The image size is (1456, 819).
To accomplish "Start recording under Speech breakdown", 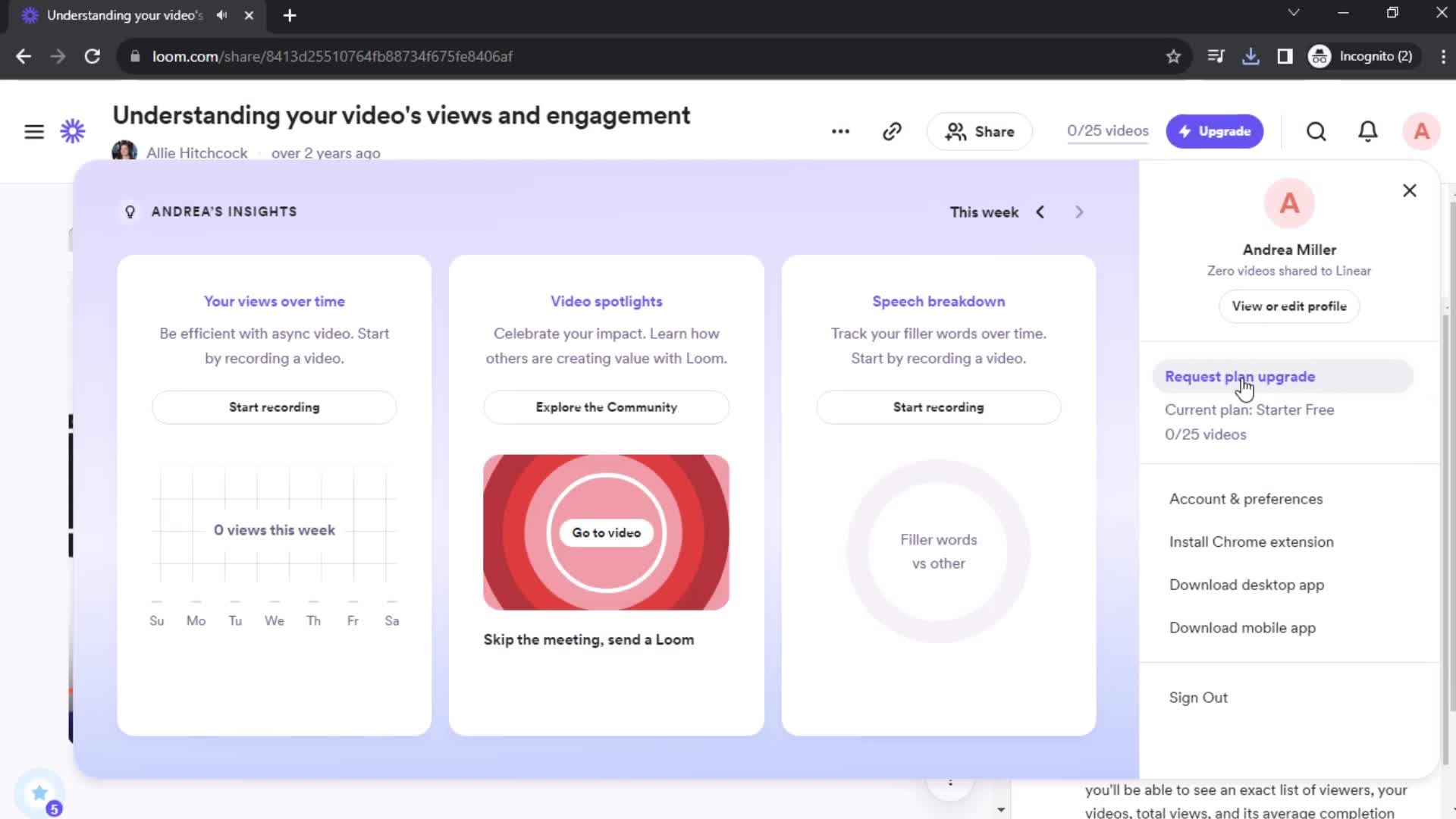I will pyautogui.click(x=938, y=407).
